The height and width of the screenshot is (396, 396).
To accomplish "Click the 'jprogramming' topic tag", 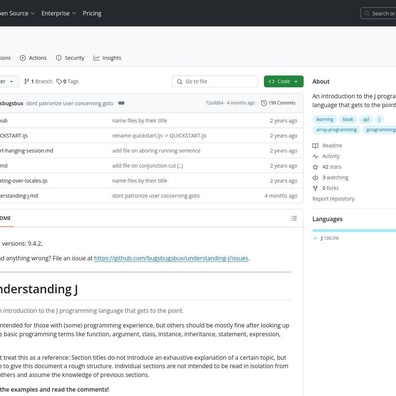I will click(x=380, y=130).
